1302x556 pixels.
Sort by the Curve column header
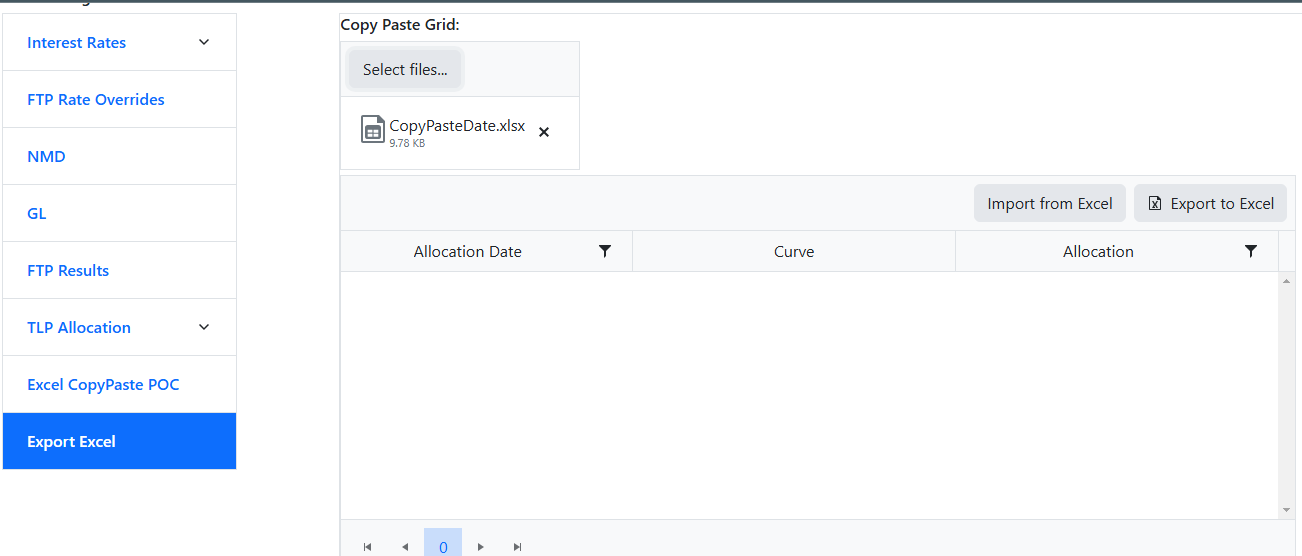794,252
